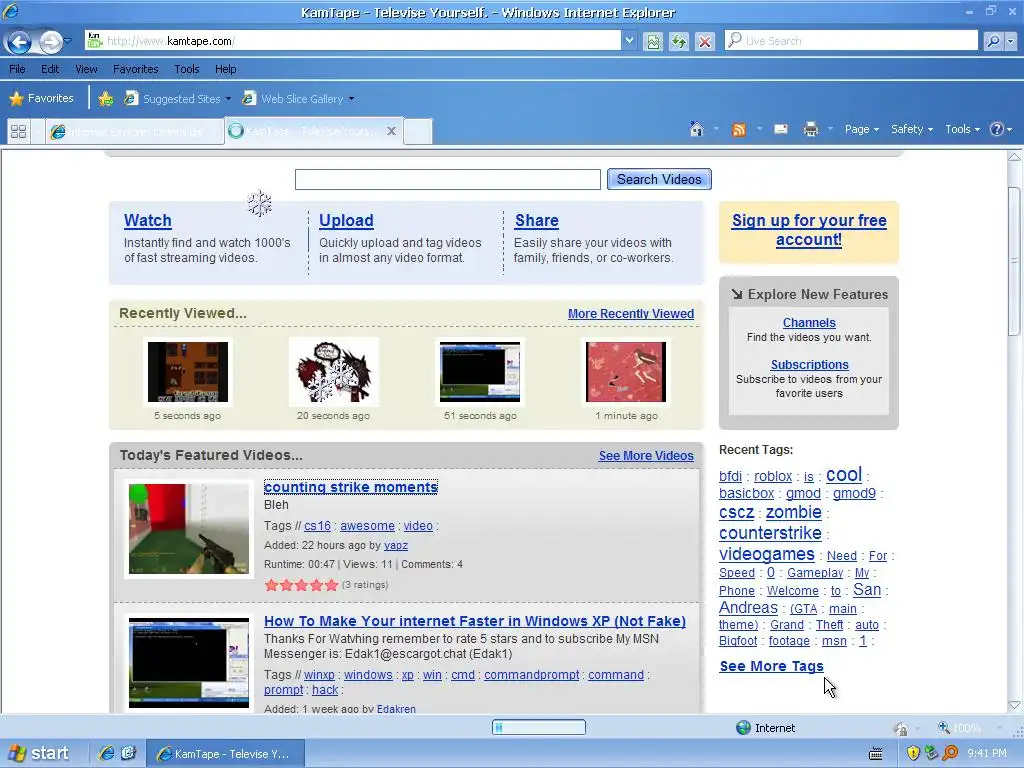Viewport: 1024px width, 768px height.
Task: Click More Recently Viewed link
Action: [631, 314]
